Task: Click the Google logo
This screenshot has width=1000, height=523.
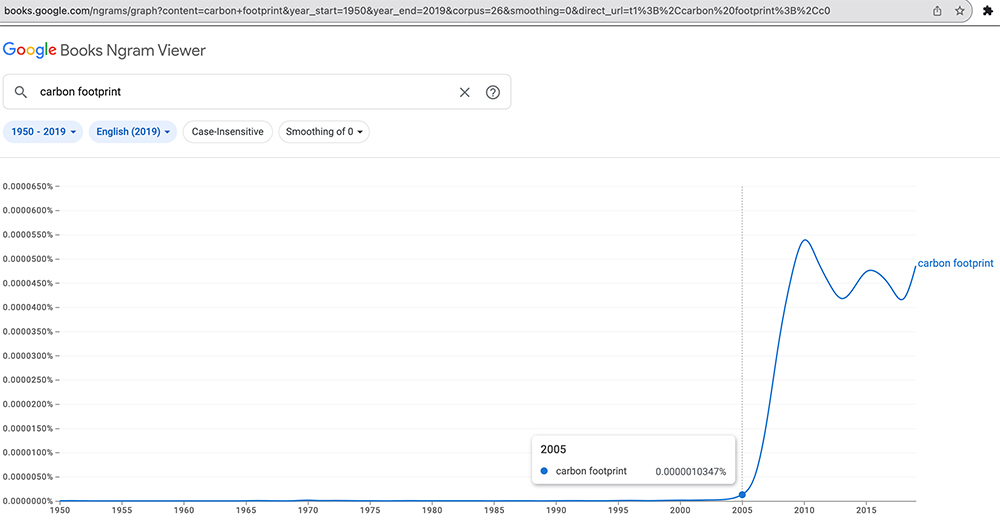Action: [x=29, y=50]
